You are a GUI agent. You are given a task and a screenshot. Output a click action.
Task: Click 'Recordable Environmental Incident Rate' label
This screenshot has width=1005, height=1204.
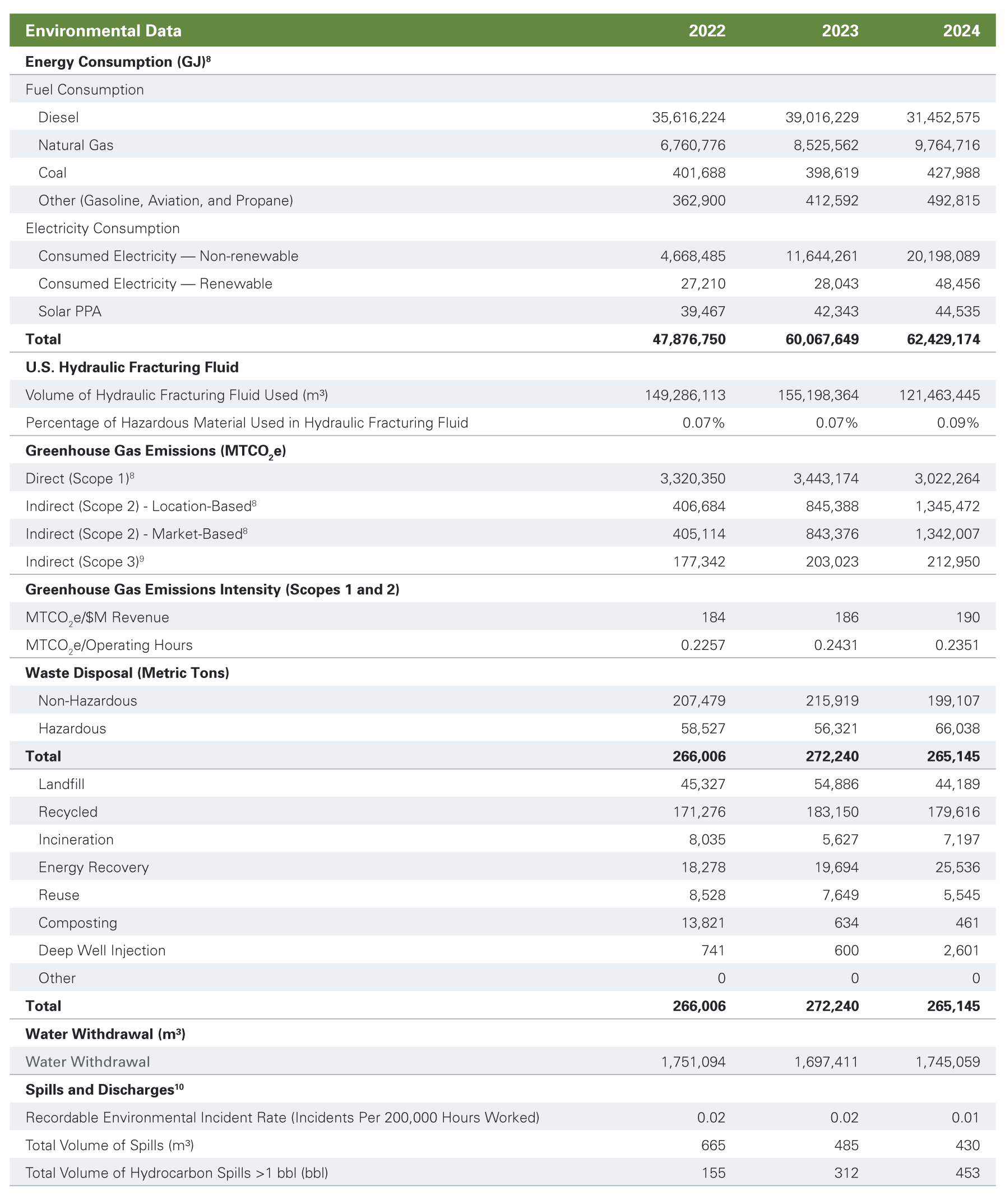282,1118
